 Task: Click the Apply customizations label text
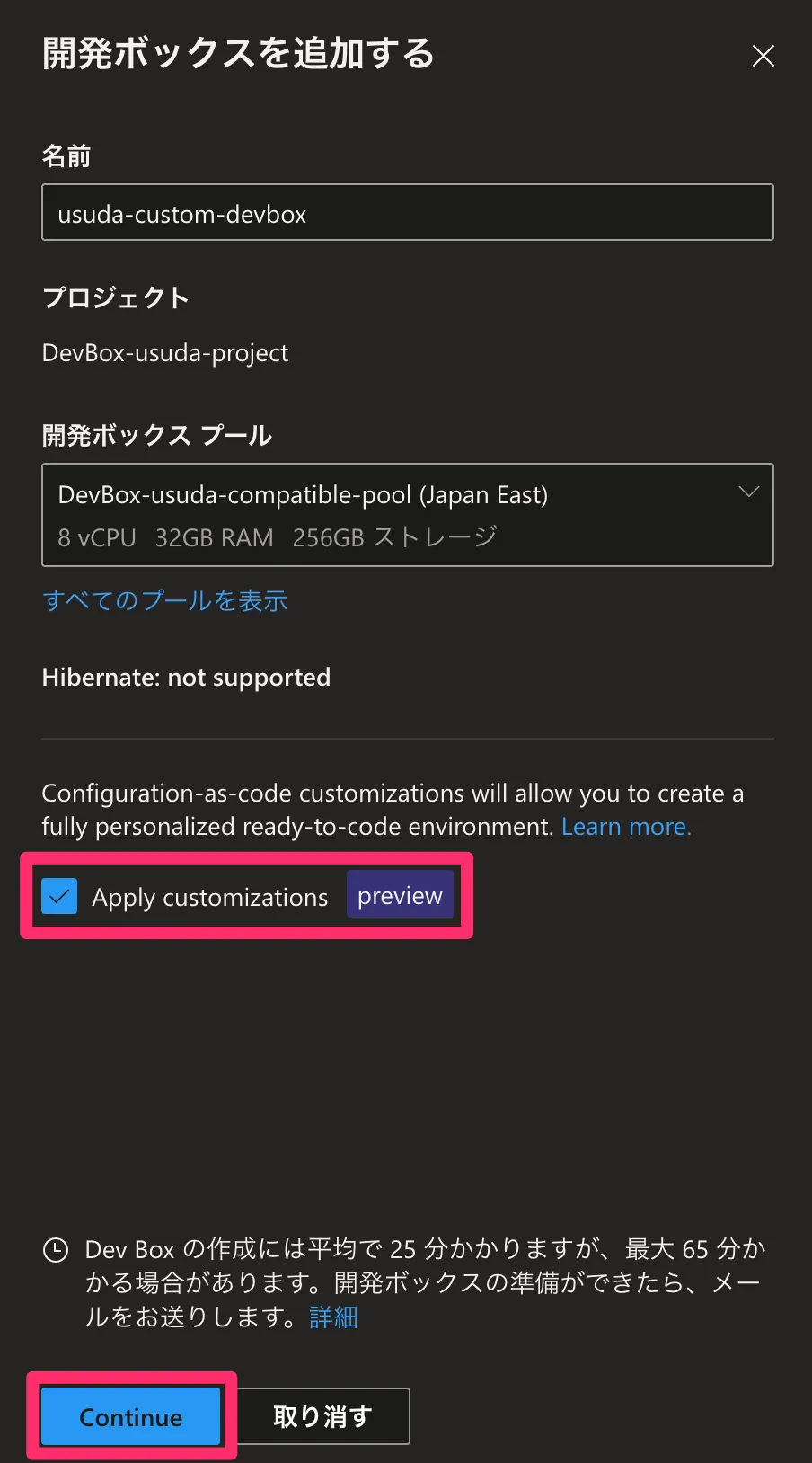click(209, 897)
